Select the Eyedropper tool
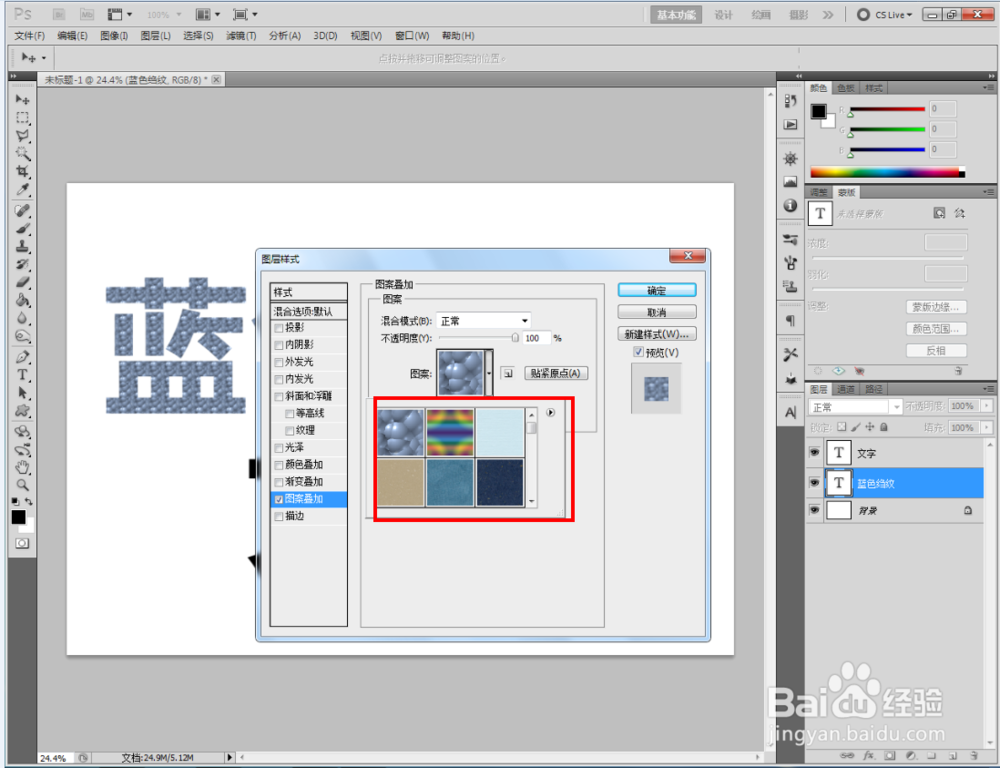This screenshot has width=1000, height=768. (22, 189)
